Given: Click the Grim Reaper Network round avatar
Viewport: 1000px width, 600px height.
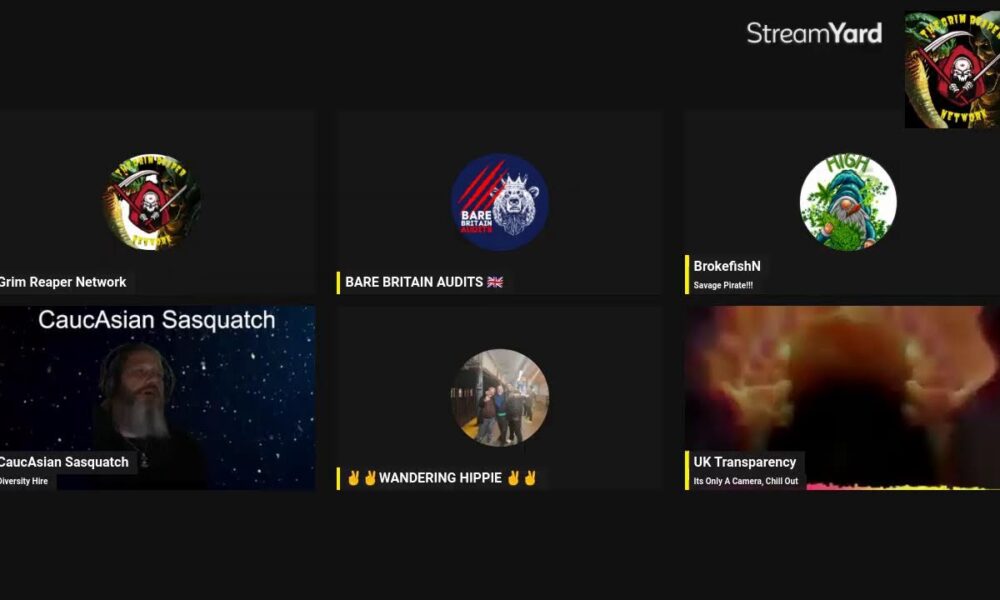Looking at the screenshot, I should pyautogui.click(x=152, y=202).
